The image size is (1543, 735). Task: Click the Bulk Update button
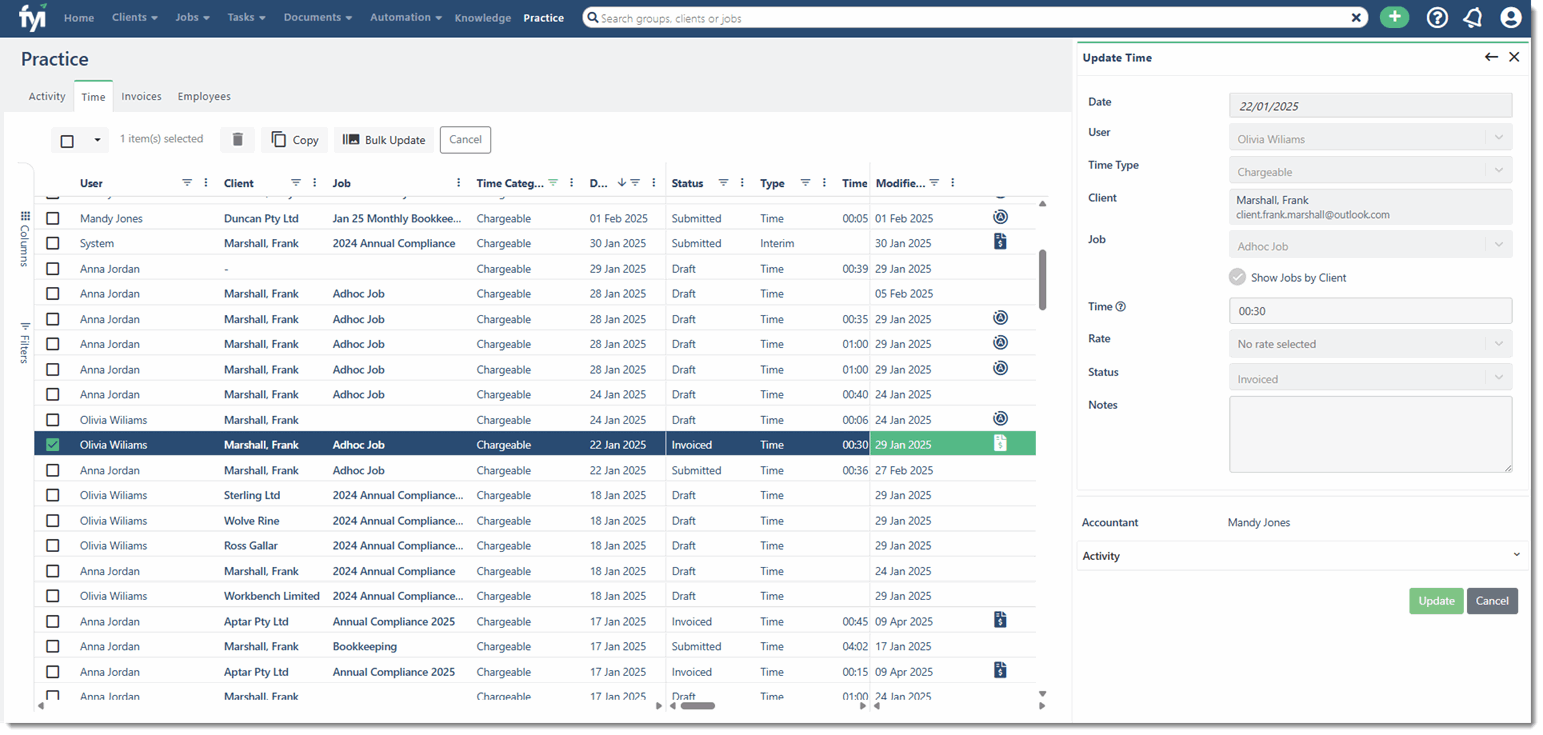(x=384, y=140)
